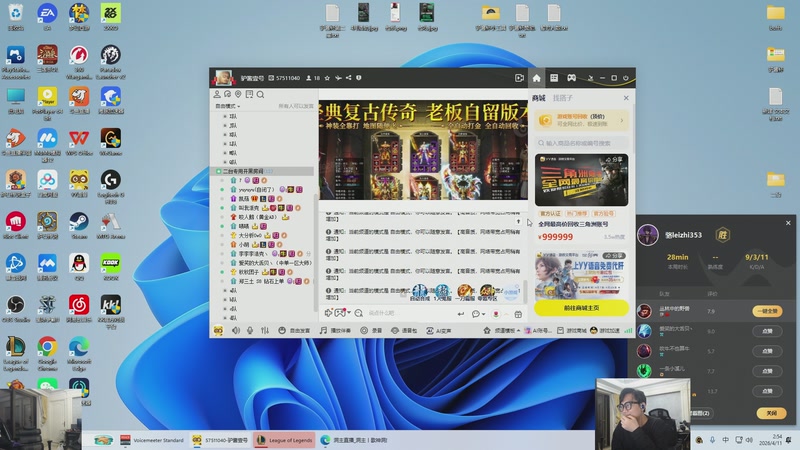Screen dimensions: 800x450
Task: Click the channel avatar in YY title bar
Action: click(x=223, y=78)
